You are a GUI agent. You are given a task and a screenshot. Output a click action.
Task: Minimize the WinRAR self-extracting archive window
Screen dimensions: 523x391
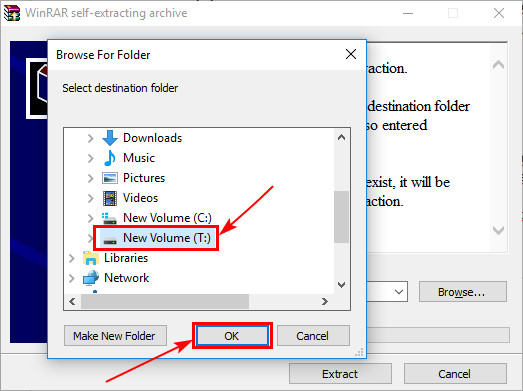click(x=408, y=13)
